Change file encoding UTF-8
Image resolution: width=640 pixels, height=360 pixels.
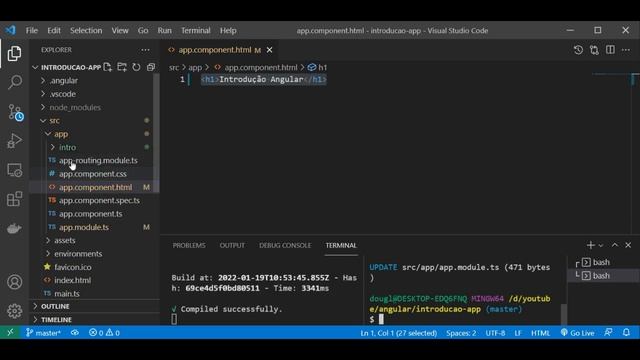tap(495, 333)
